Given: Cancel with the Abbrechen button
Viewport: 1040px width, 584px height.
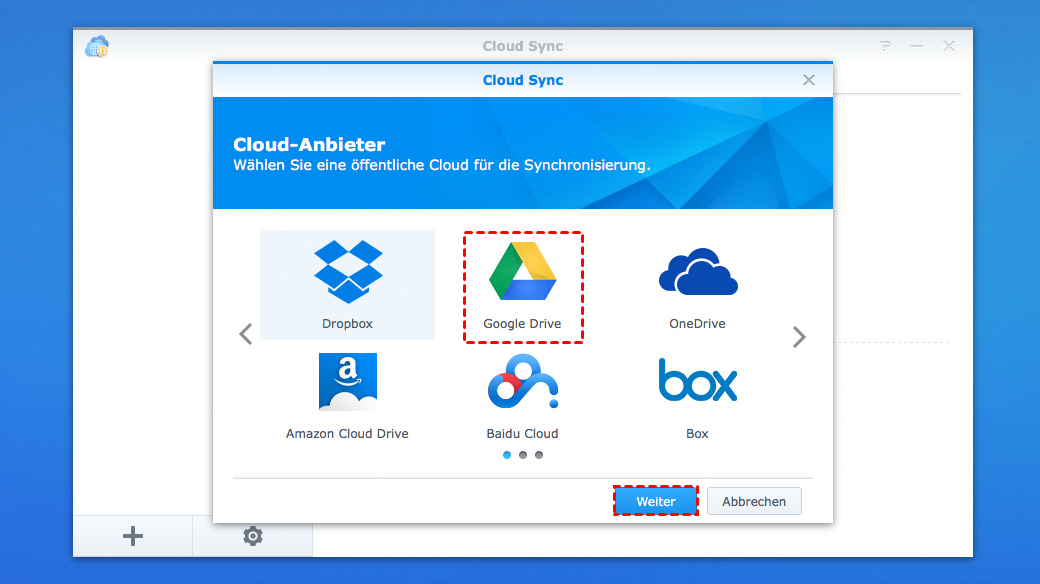Looking at the screenshot, I should 754,501.
